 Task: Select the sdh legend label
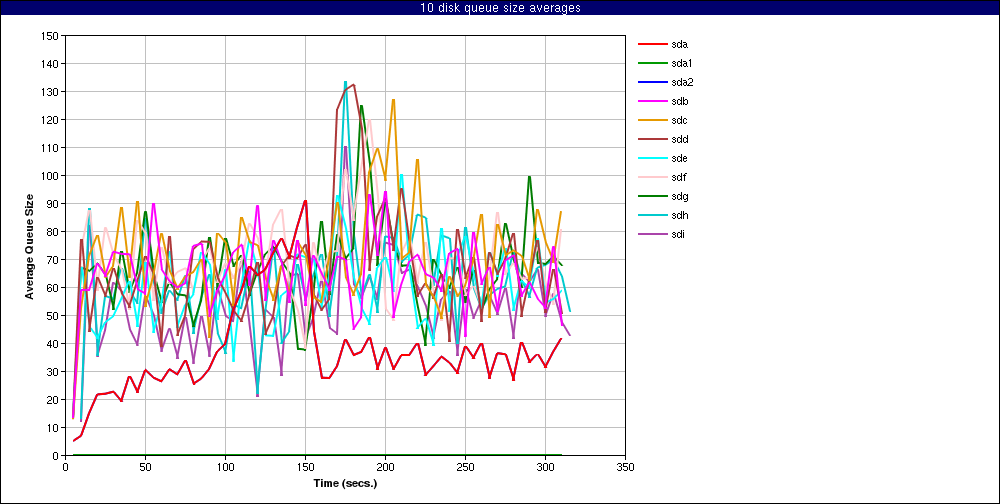point(680,216)
